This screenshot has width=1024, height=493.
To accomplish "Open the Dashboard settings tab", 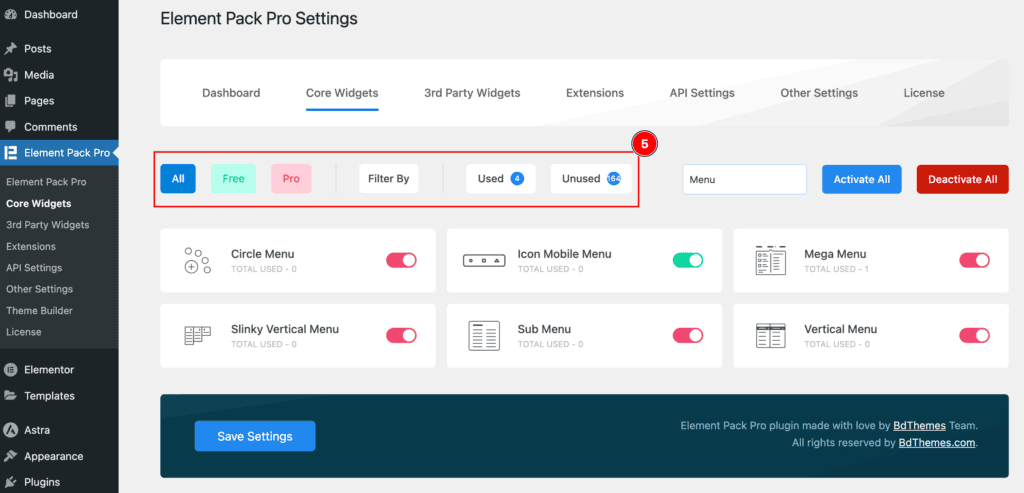I will coord(231,93).
